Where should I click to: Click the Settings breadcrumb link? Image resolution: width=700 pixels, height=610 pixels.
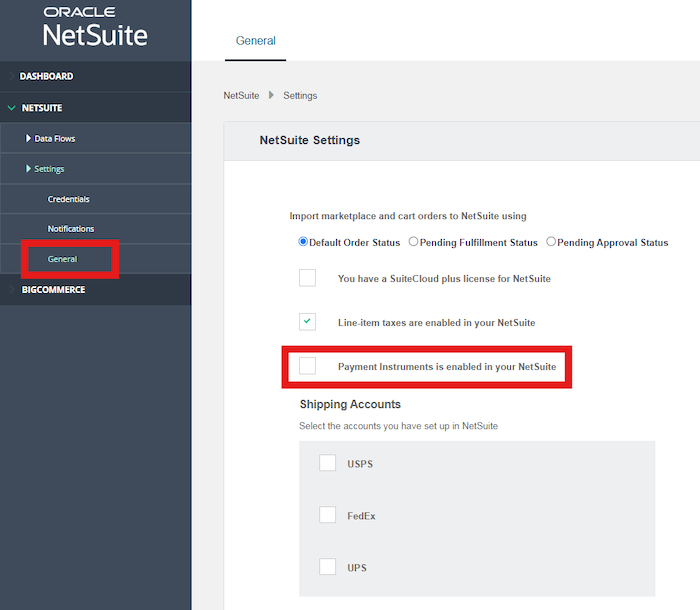click(300, 96)
